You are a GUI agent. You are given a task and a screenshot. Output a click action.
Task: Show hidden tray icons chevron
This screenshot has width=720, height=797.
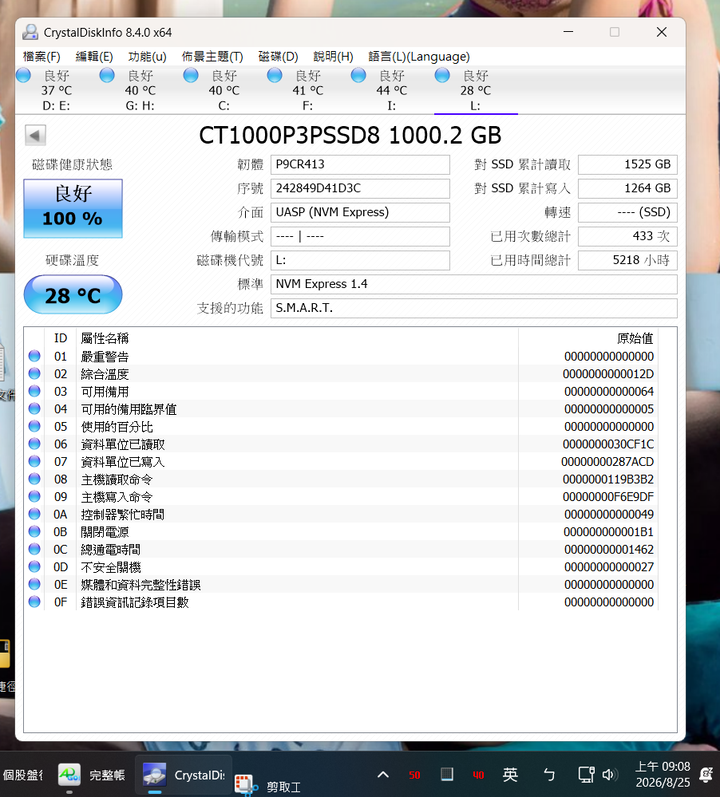point(383,775)
